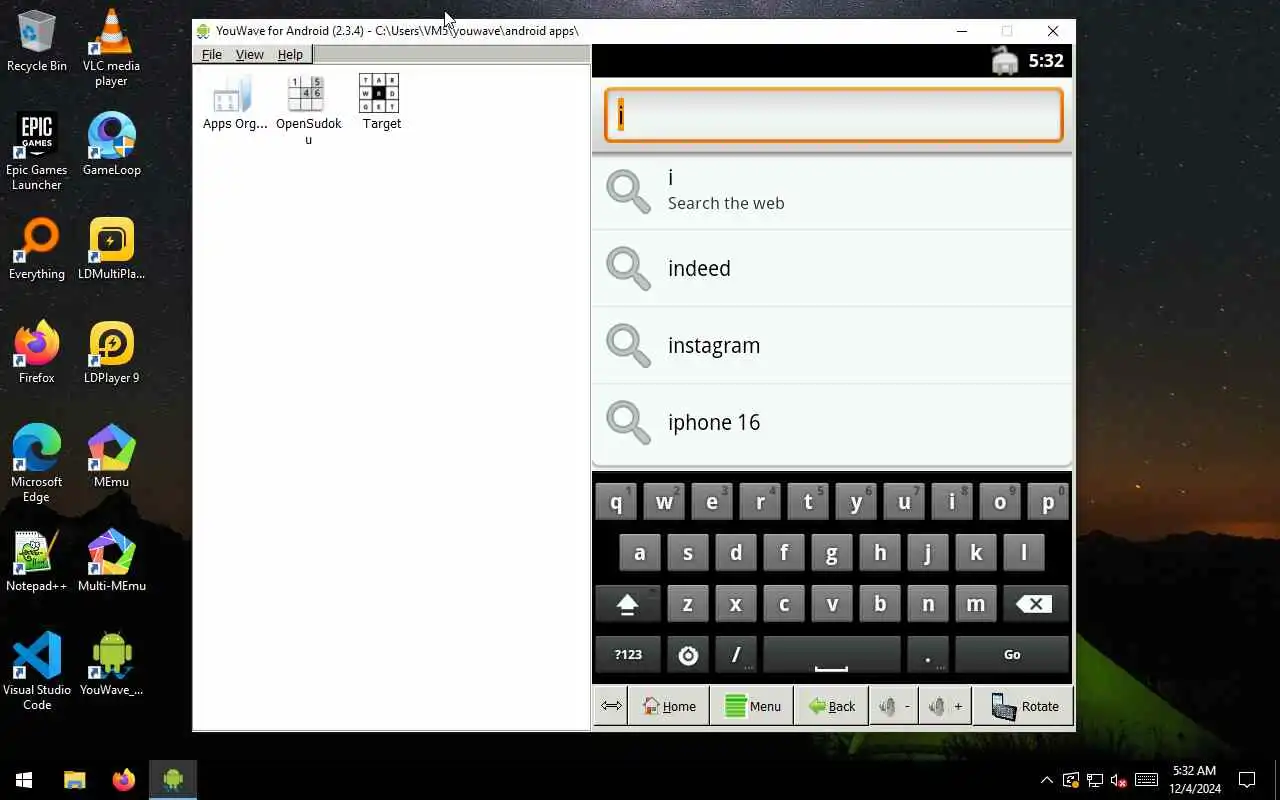Tap the slash key on the keyboard

736,655
